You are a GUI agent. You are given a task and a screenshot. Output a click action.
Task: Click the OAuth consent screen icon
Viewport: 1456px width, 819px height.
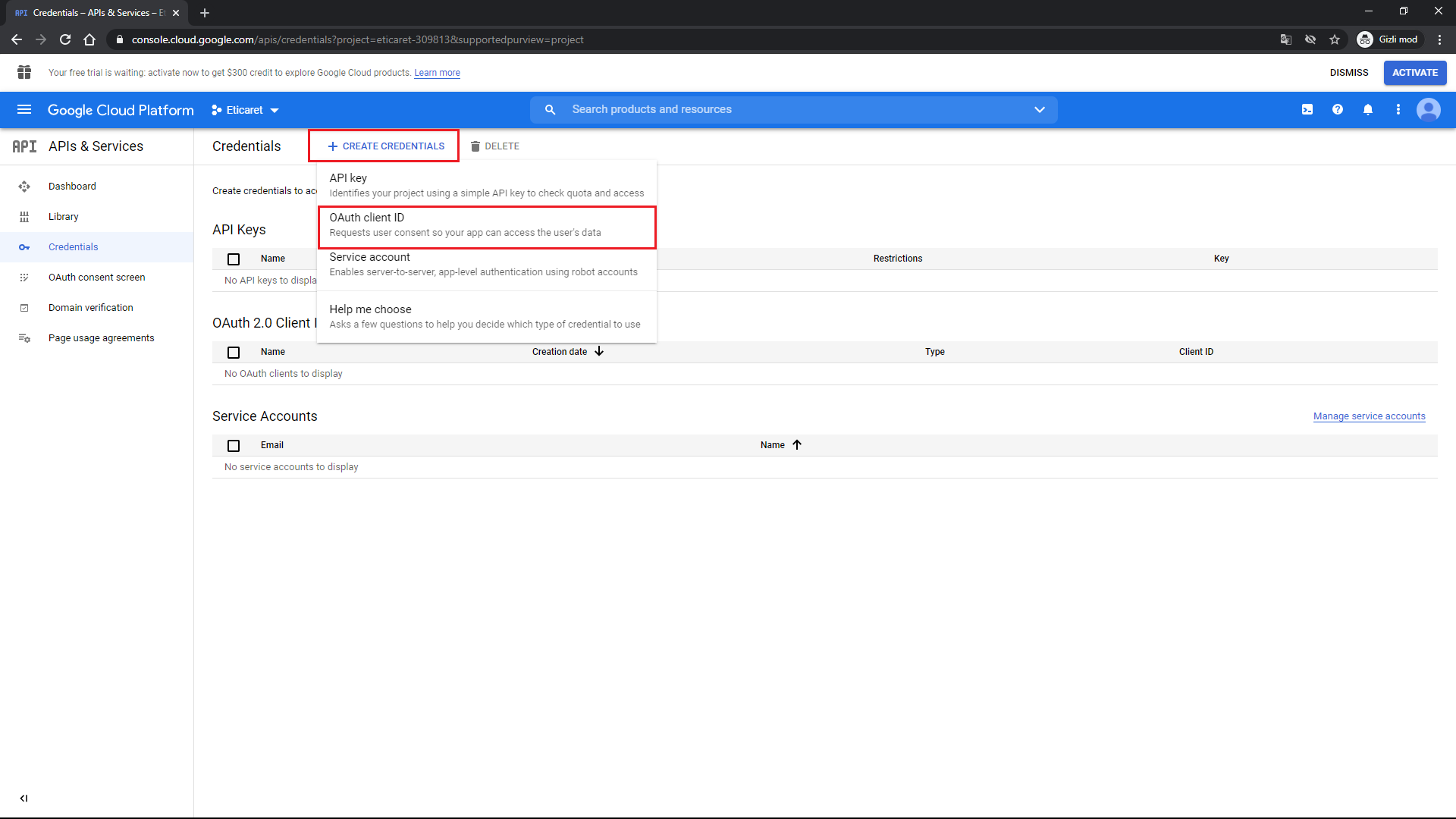coord(24,278)
